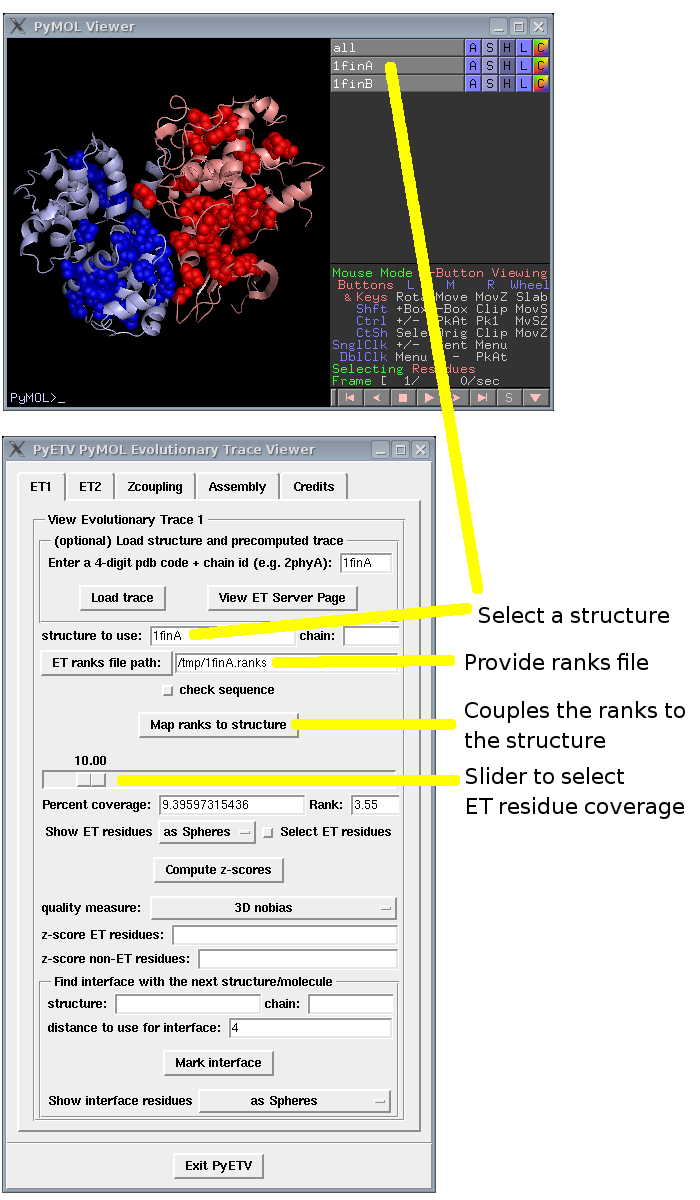Switch to the ET1 tab
The height and width of the screenshot is (1200, 700).
[41, 486]
